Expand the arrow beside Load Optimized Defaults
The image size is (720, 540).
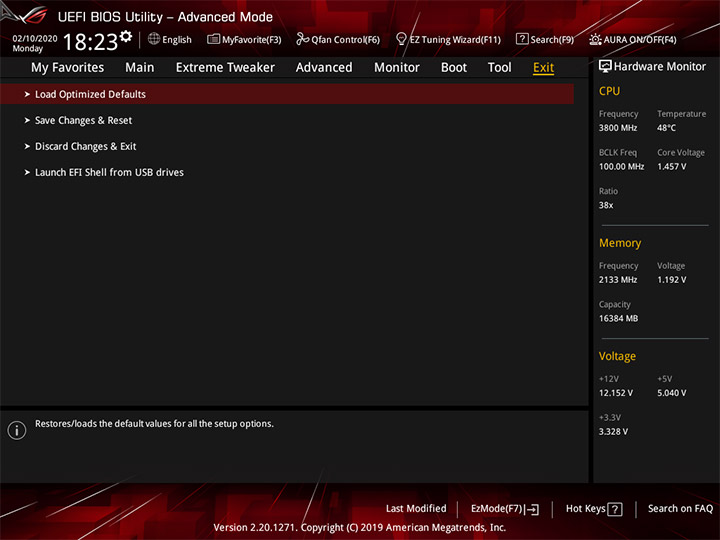pos(27,94)
